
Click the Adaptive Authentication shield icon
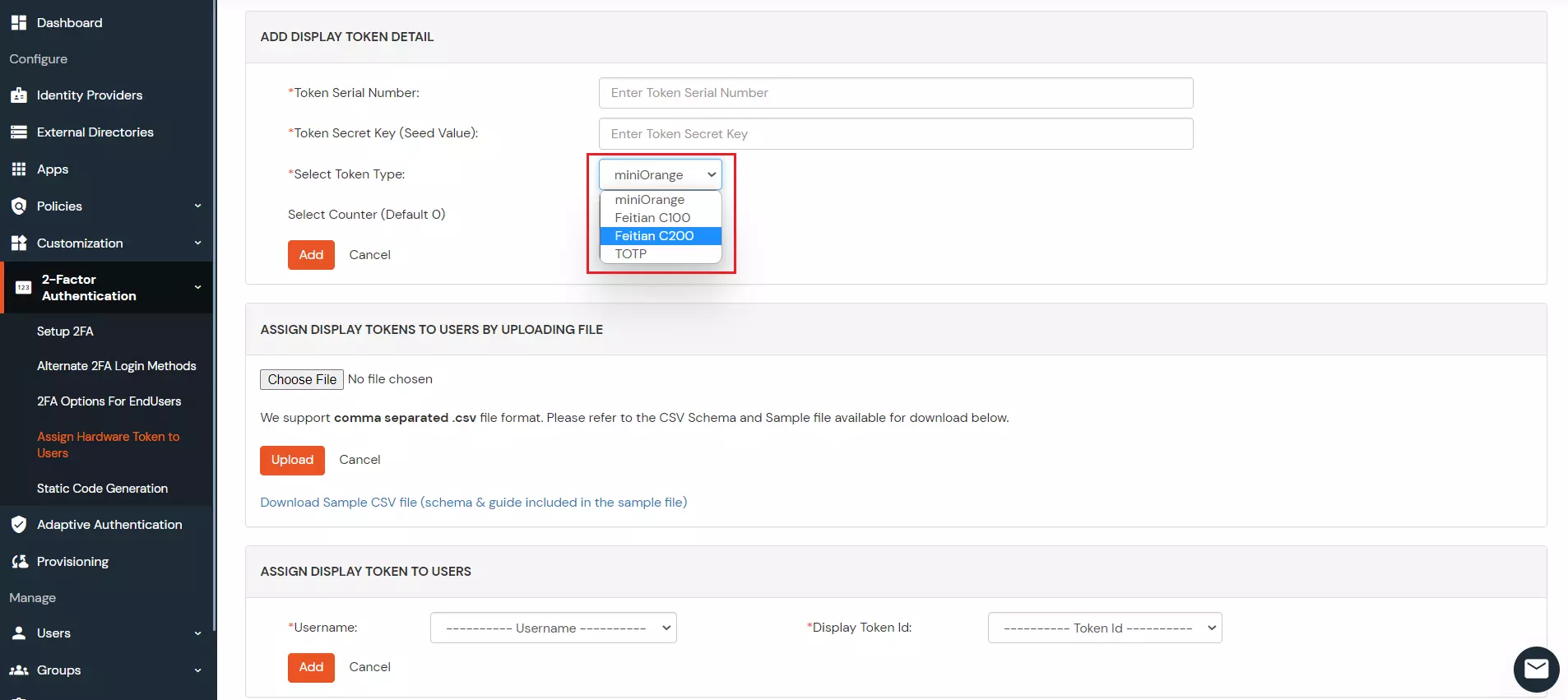[18, 525]
